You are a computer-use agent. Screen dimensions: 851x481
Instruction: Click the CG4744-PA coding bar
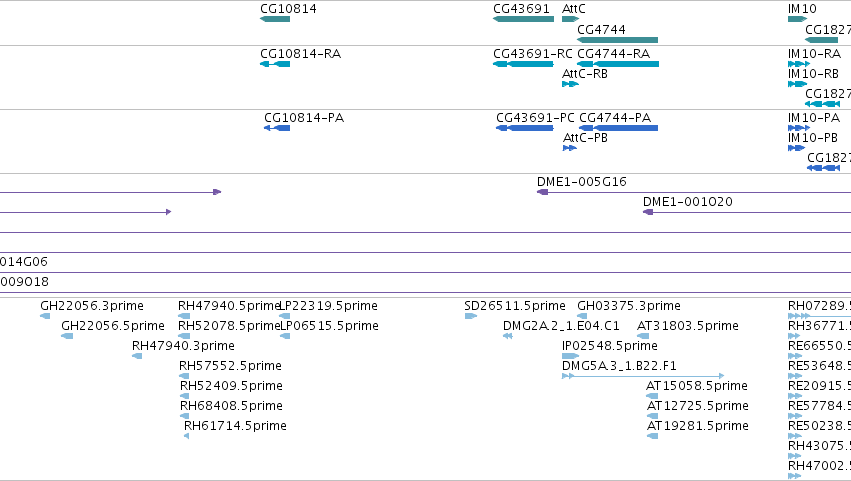click(619, 128)
